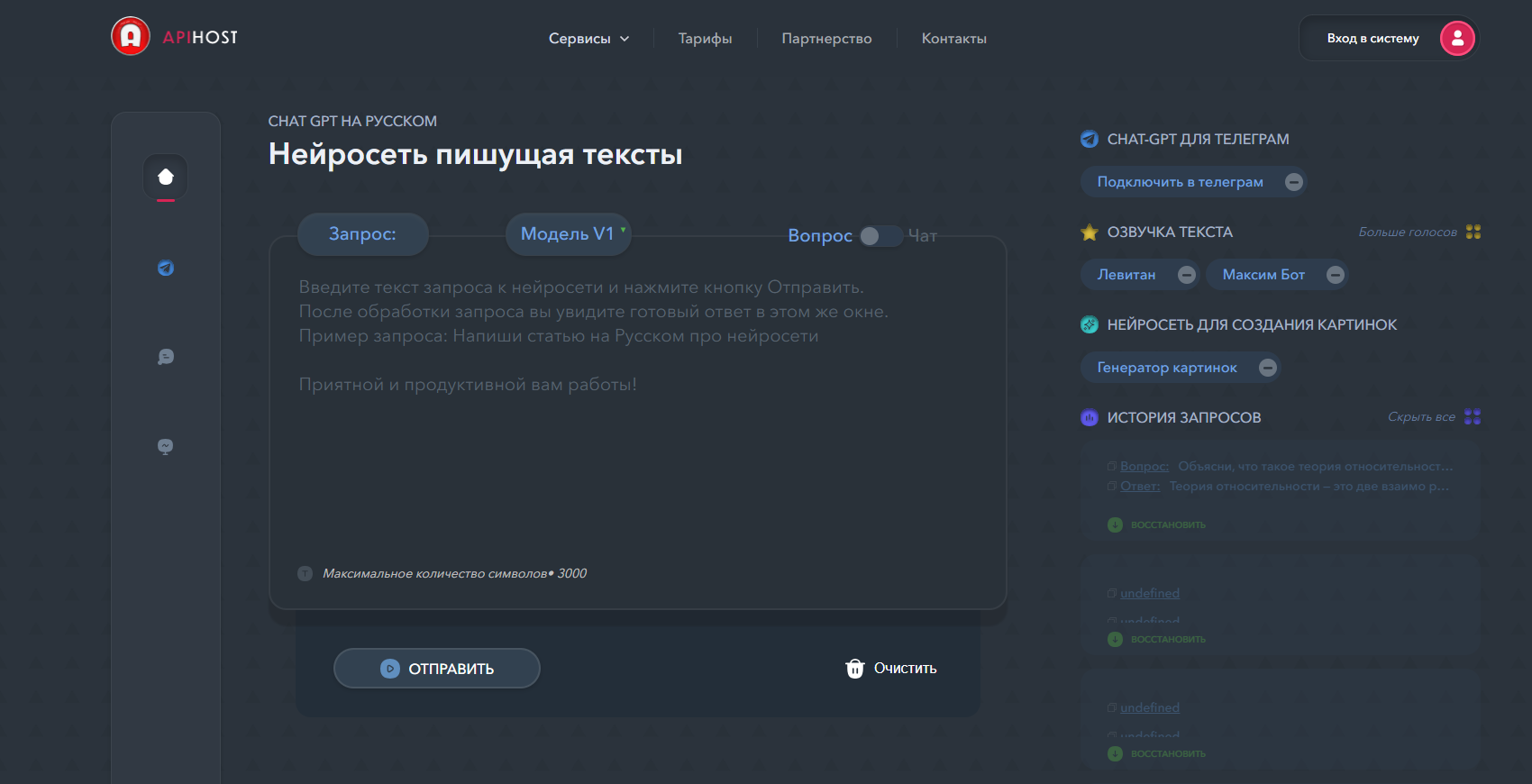Collapse the Максим Бот voice item
The image size is (1532, 784).
(1336, 275)
